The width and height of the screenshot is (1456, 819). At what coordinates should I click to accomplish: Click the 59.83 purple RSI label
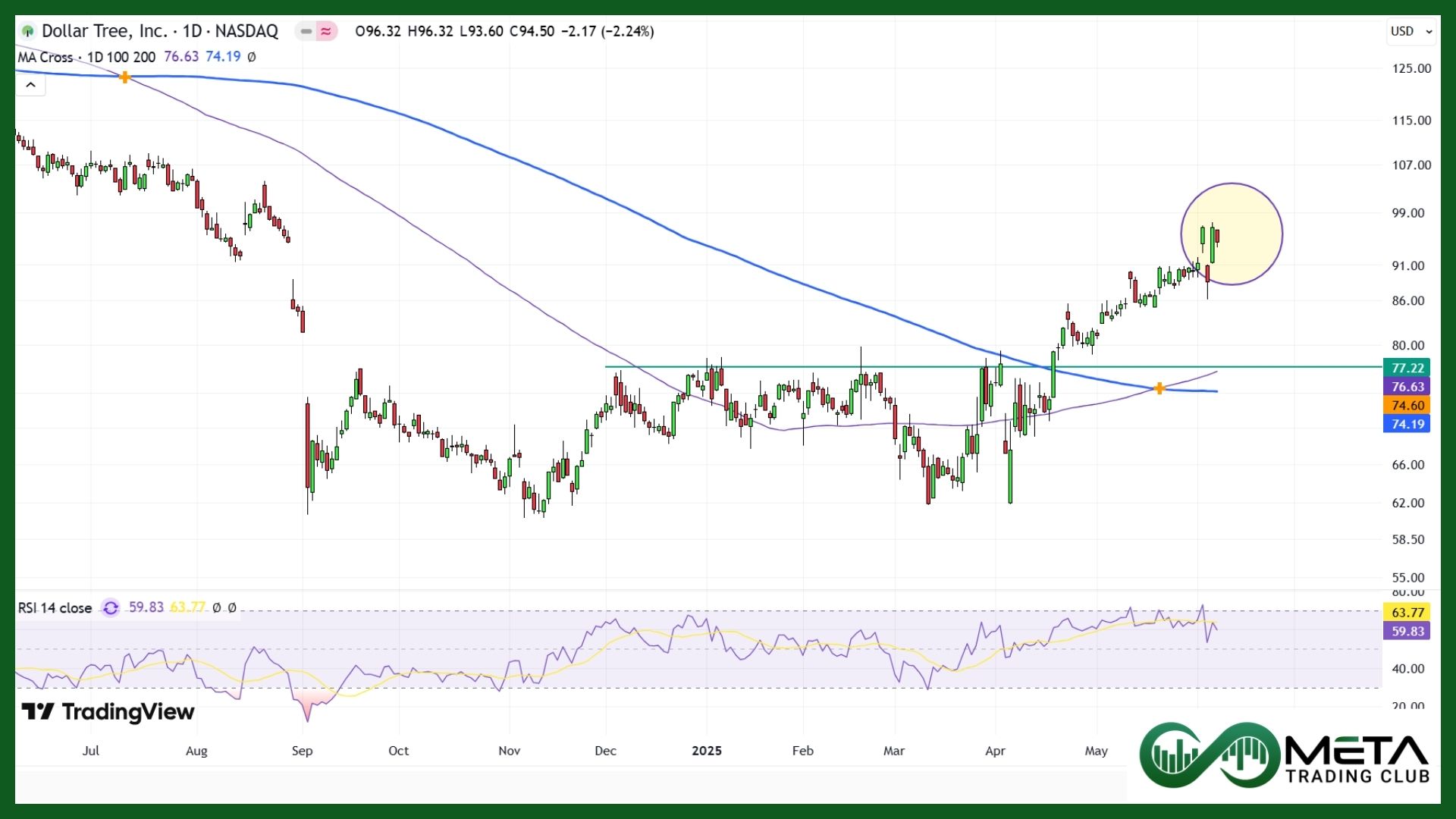point(1407,631)
